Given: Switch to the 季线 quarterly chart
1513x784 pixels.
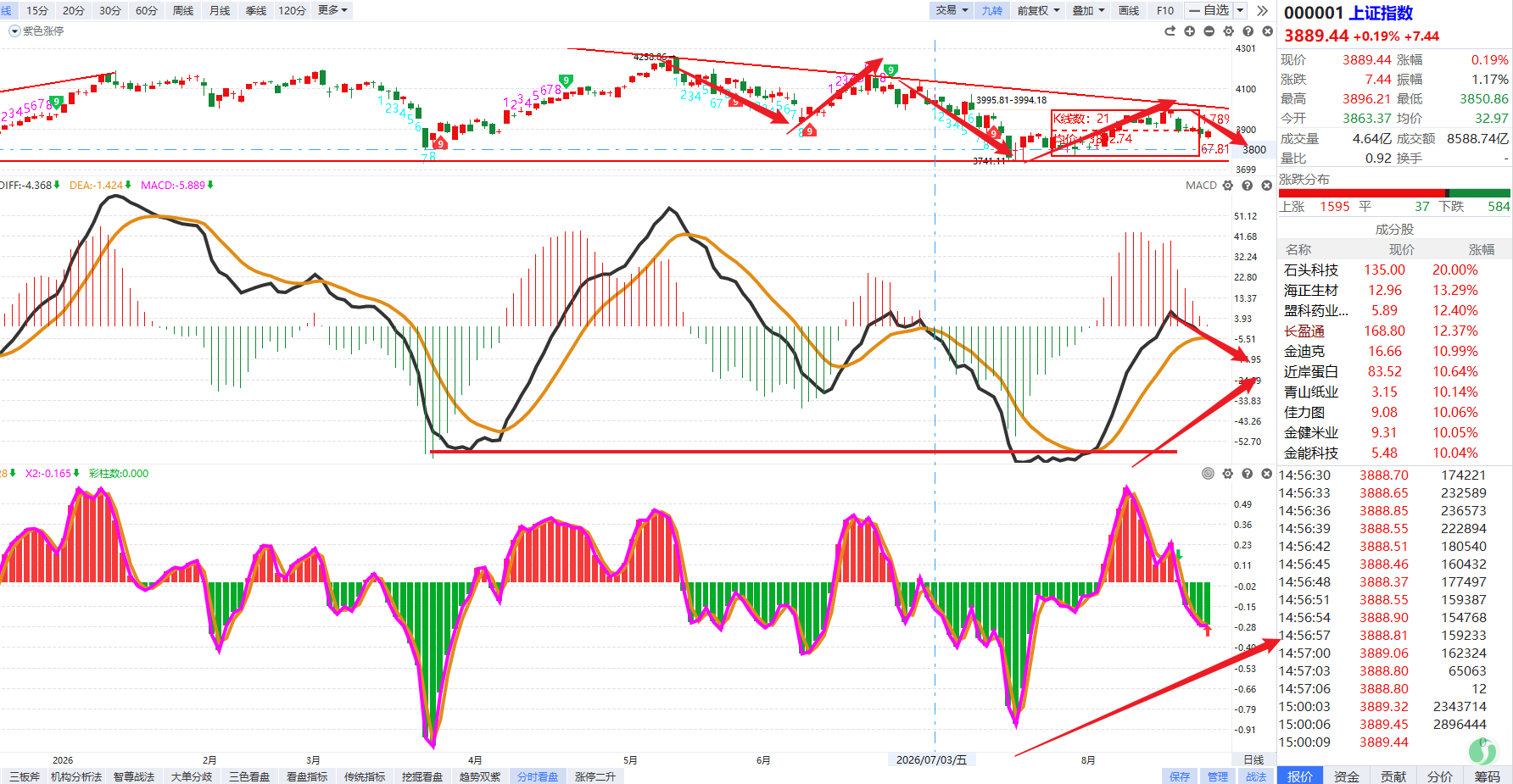Looking at the screenshot, I should [256, 10].
